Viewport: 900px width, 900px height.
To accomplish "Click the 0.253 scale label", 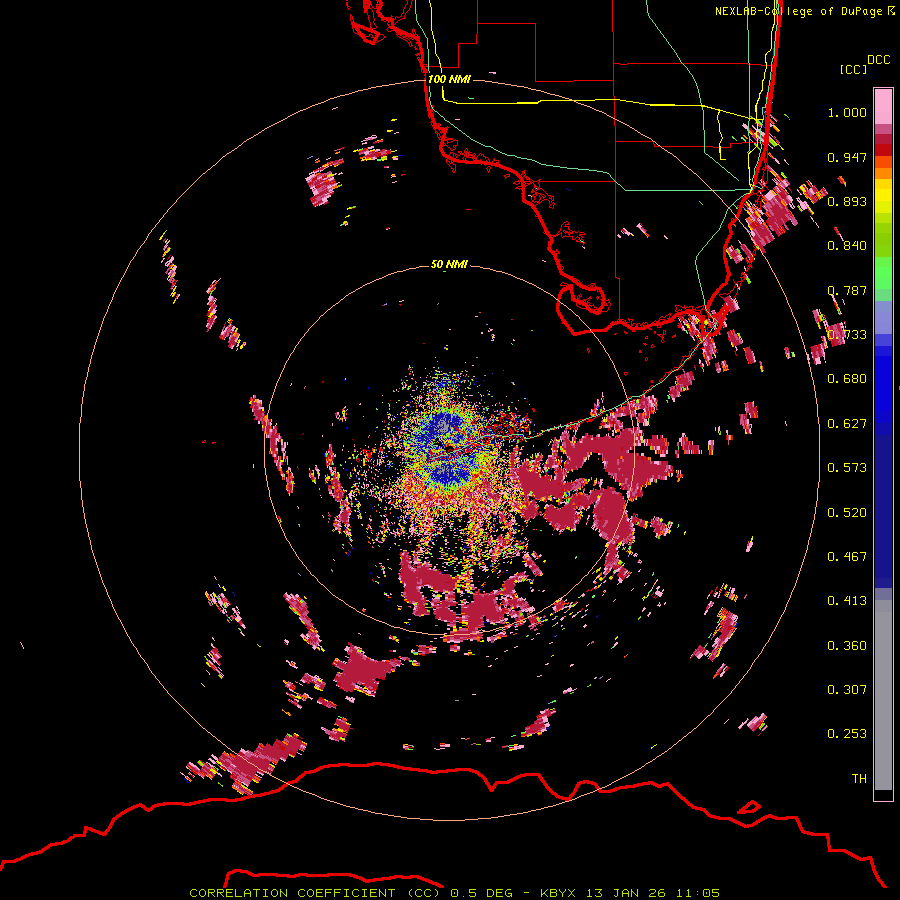I will [x=847, y=734].
